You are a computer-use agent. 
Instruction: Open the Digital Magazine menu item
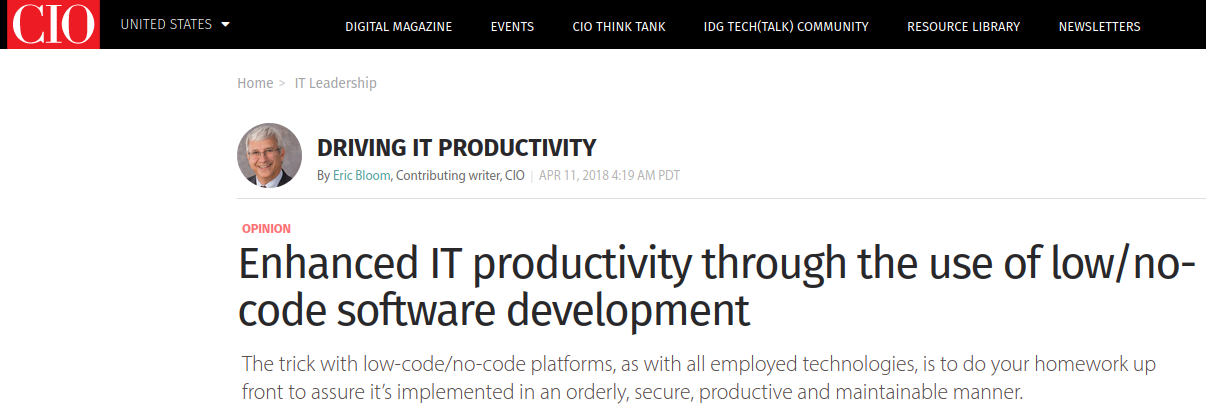tap(398, 27)
